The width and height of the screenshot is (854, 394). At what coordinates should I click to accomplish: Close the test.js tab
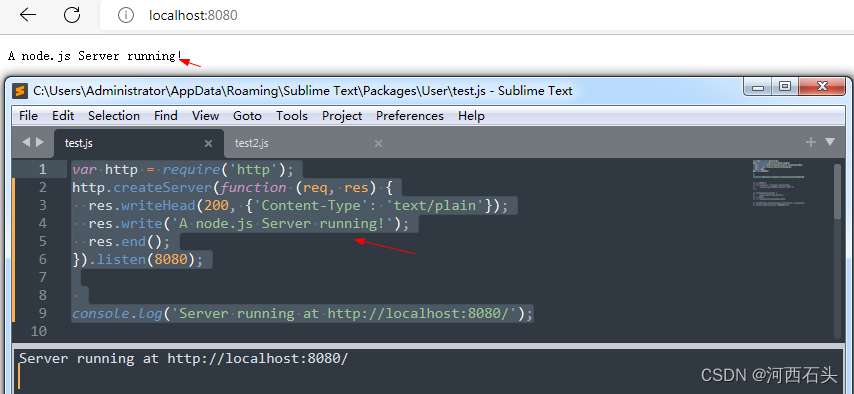point(208,144)
